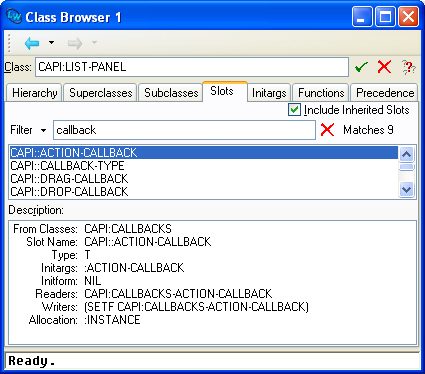The image size is (425, 374).
Task: Switch to the Hierarchy tab
Action: [34, 93]
